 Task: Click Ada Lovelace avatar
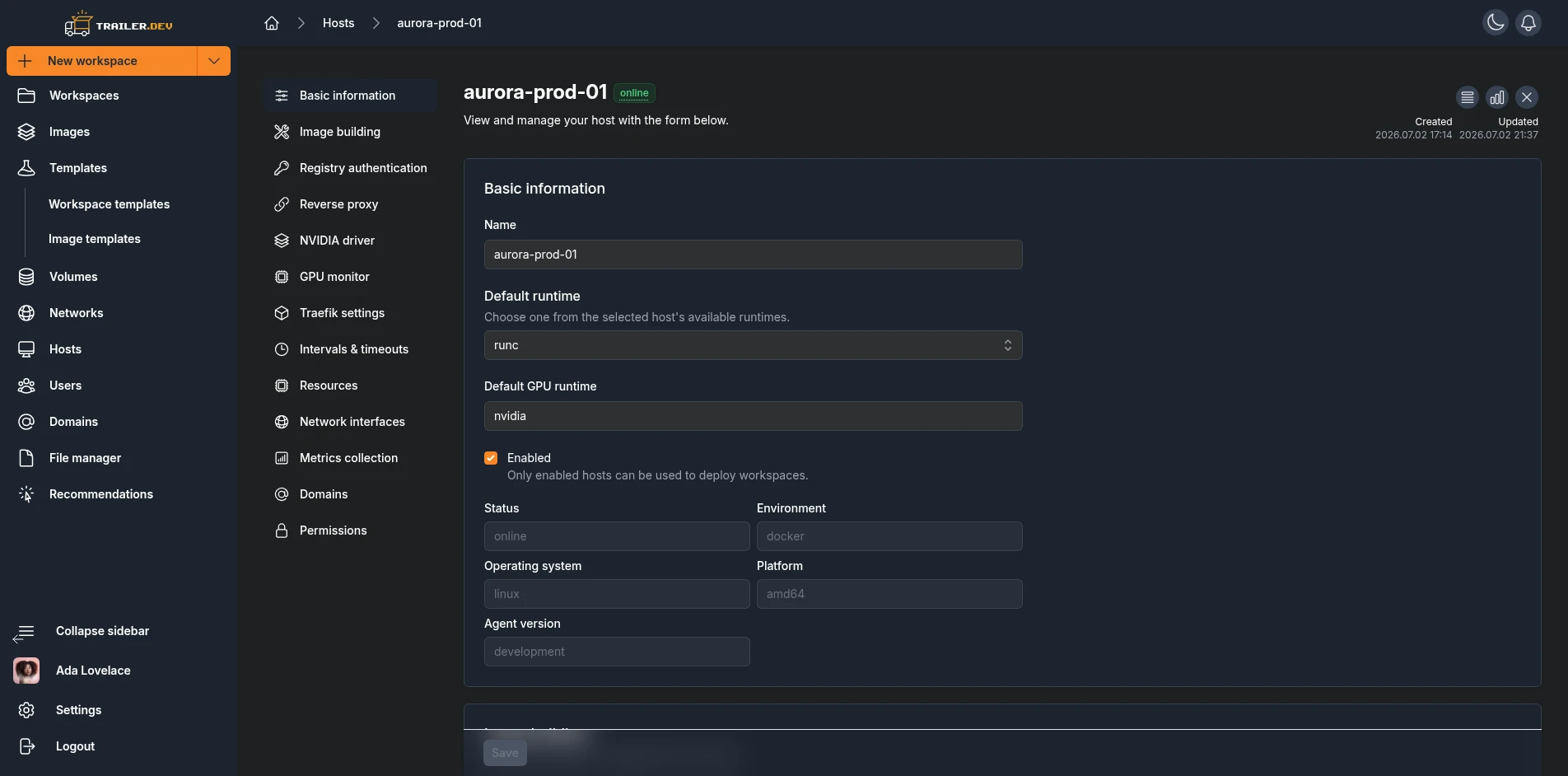pos(26,671)
